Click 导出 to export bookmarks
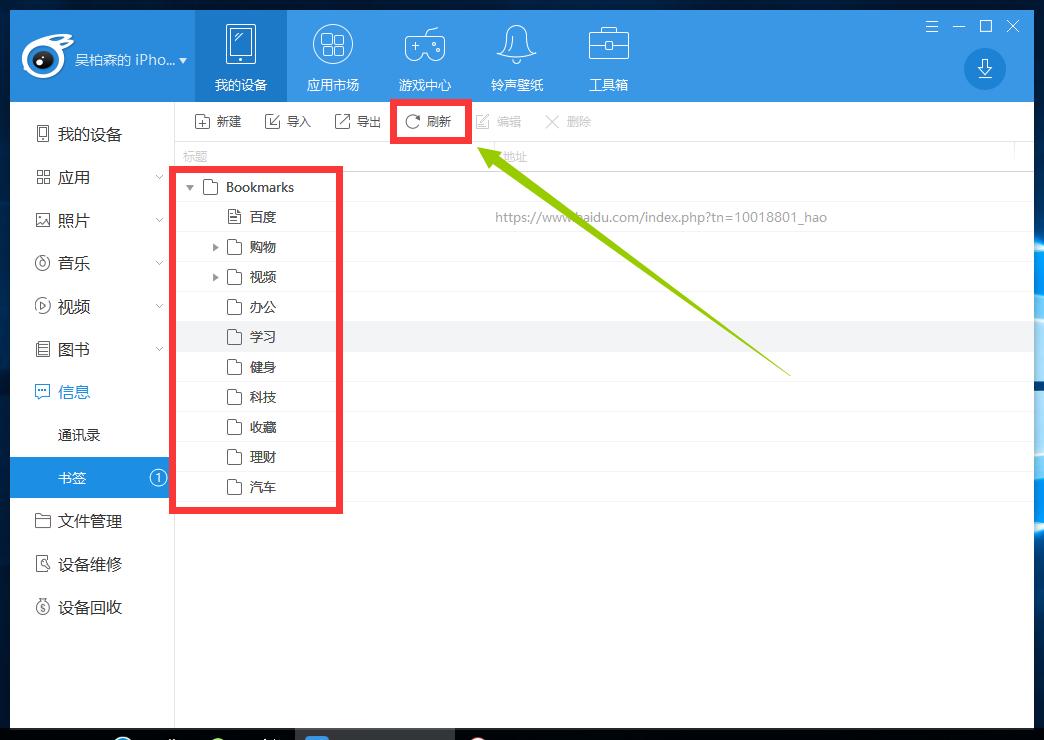The image size is (1044, 740). pos(358,121)
